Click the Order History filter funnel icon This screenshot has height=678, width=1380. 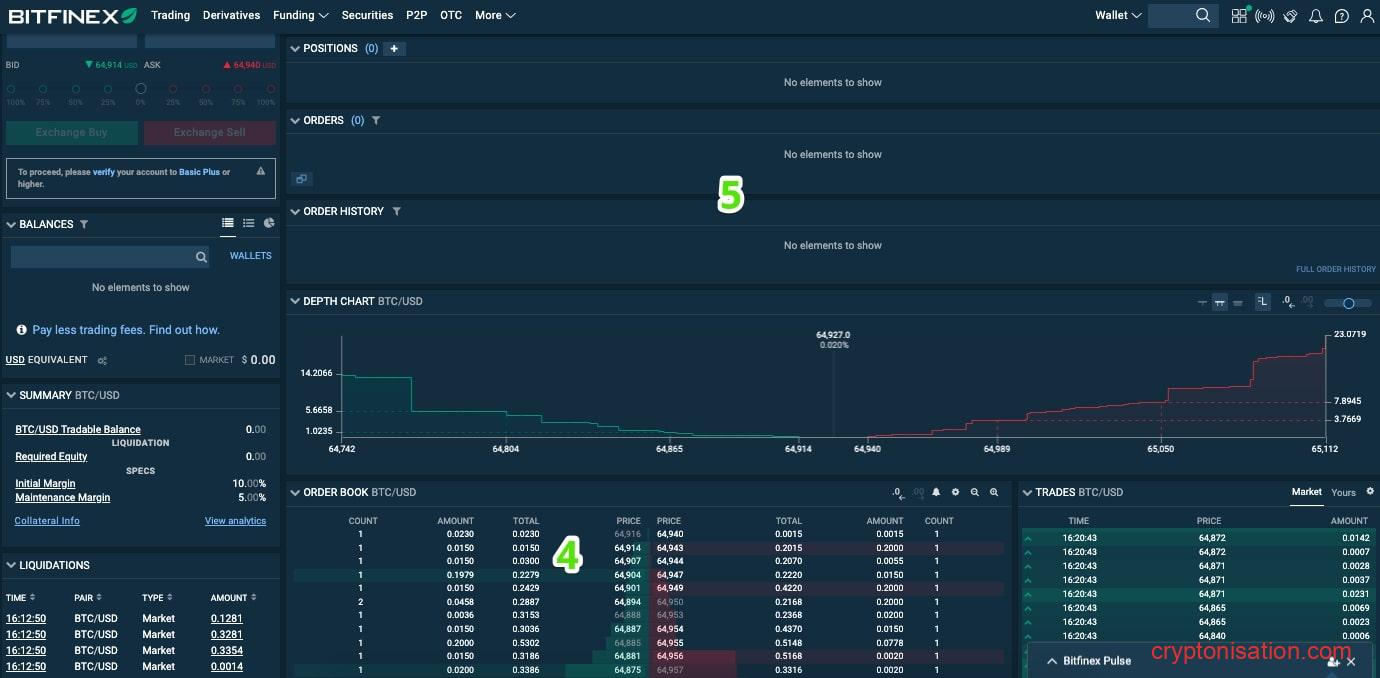tap(397, 211)
